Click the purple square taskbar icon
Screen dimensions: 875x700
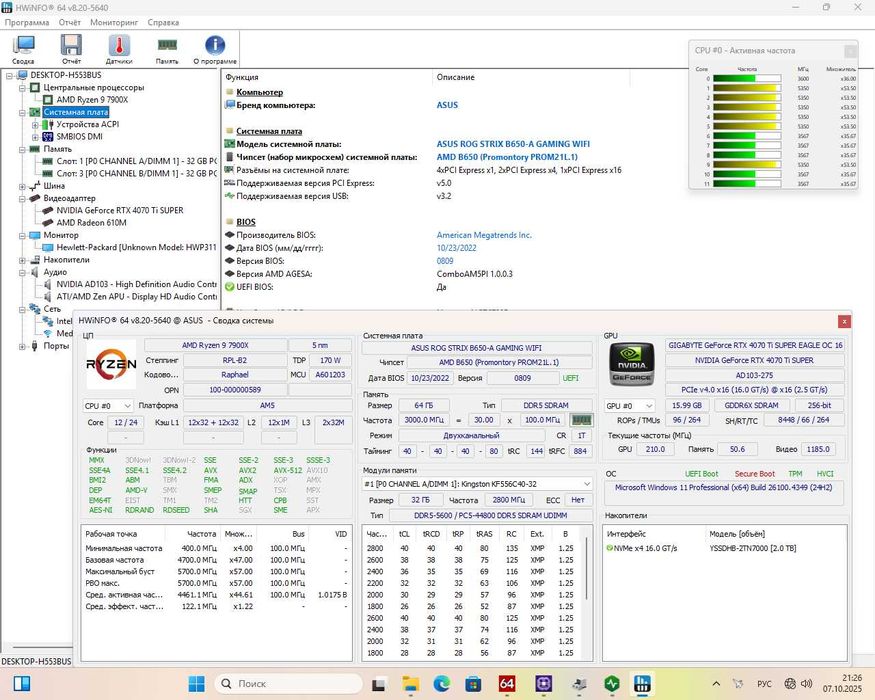click(544, 683)
